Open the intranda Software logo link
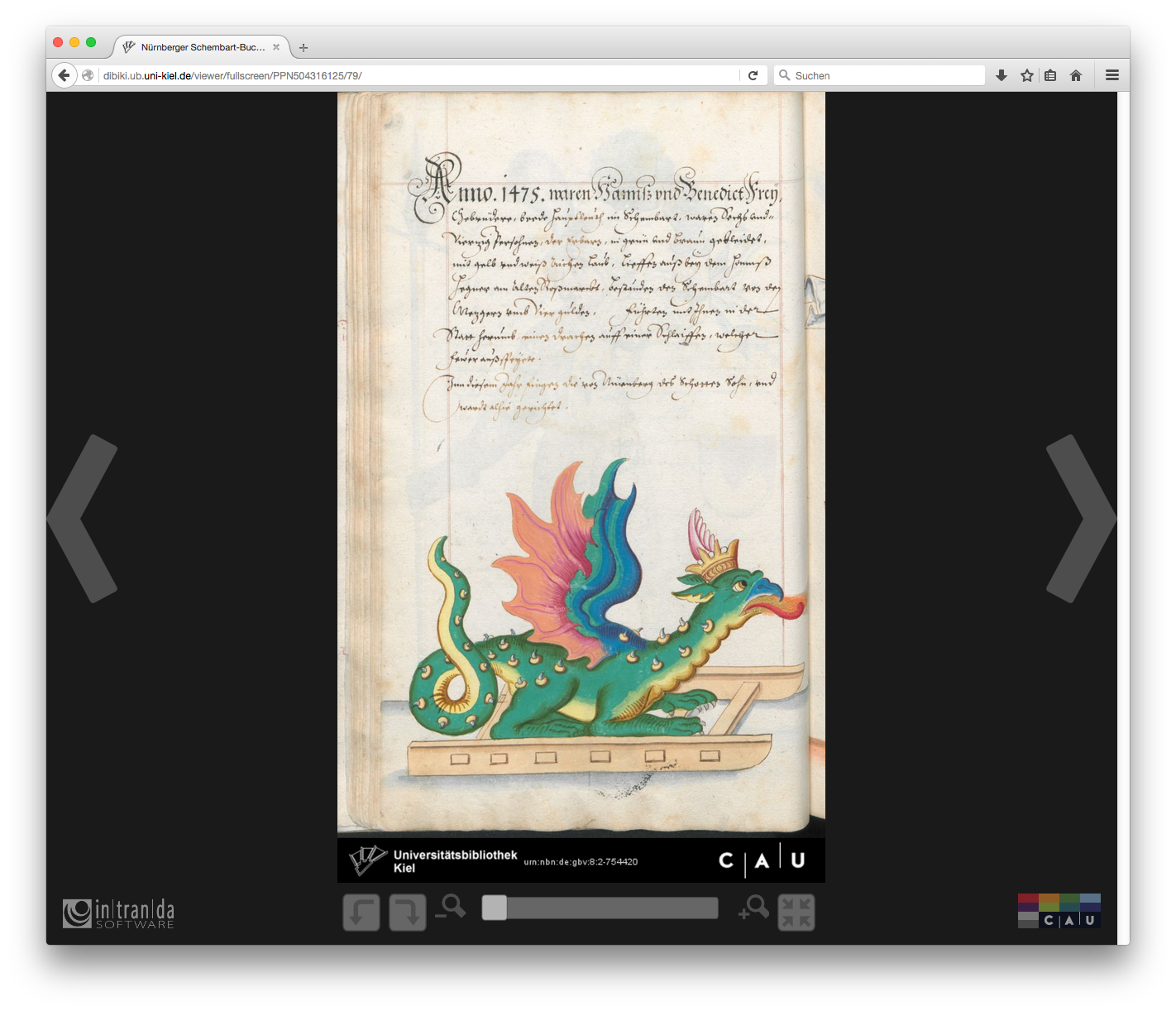Image resolution: width=1176 pixels, height=1011 pixels. pyautogui.click(x=118, y=913)
